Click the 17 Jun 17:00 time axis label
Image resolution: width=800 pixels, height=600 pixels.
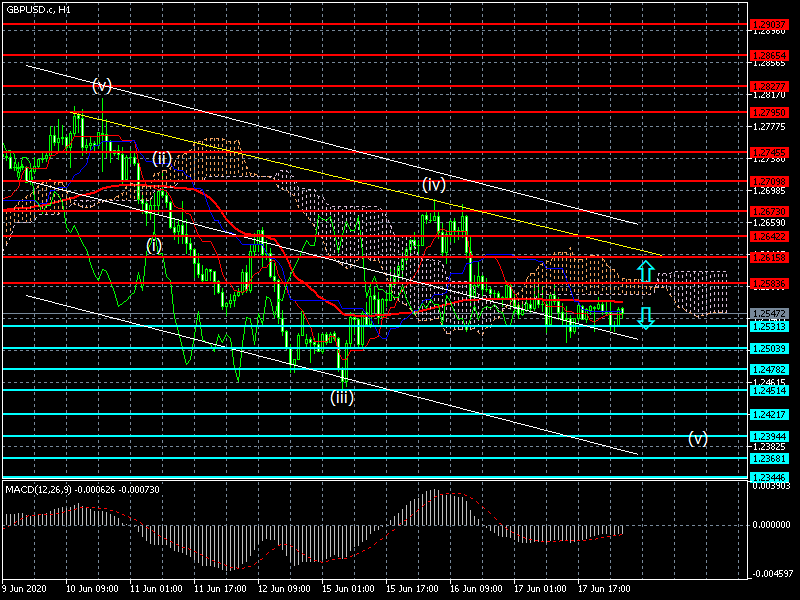605,589
